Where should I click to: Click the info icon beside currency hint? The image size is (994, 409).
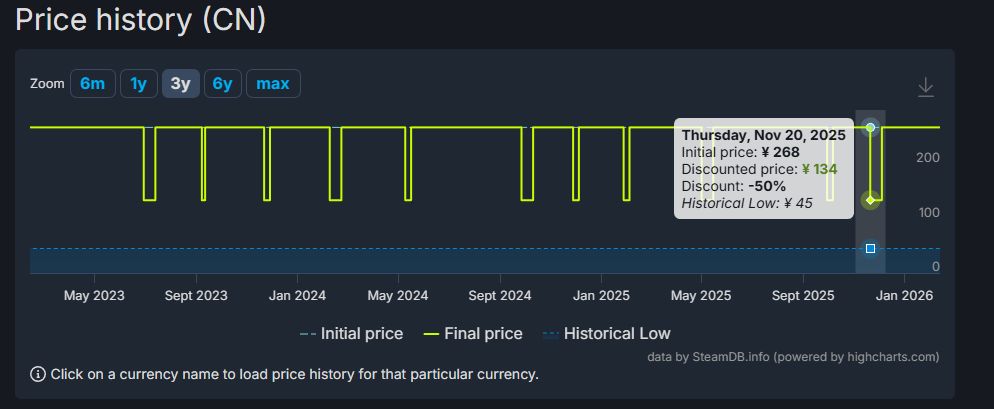38,374
